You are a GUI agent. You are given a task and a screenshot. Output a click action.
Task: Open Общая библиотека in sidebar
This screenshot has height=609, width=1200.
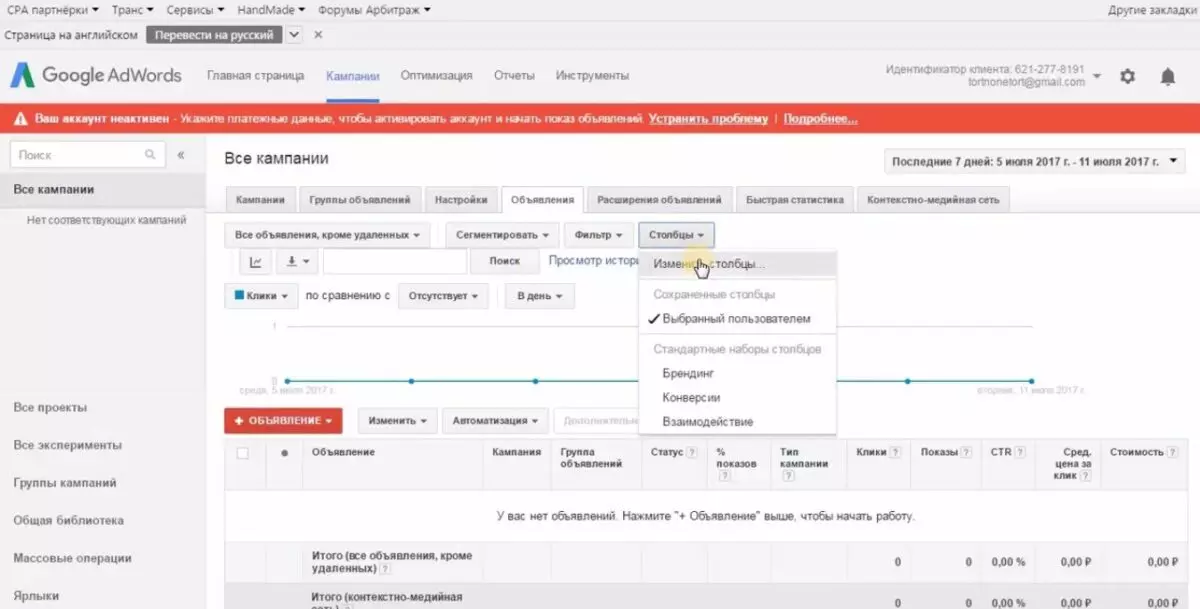pyautogui.click(x=69, y=520)
